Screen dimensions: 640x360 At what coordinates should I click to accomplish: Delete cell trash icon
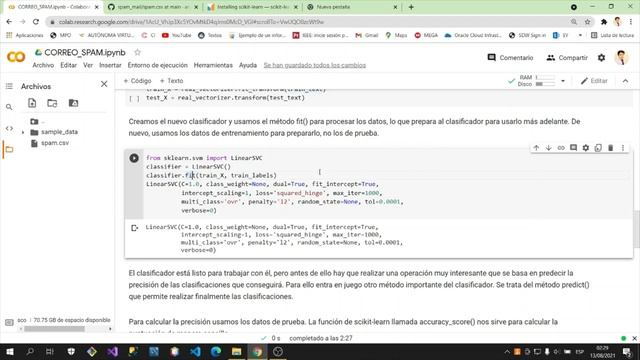coord(611,148)
